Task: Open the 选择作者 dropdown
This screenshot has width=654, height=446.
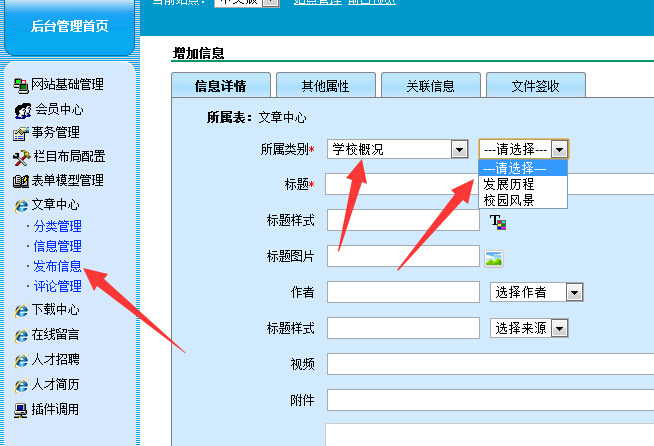Action: pos(574,292)
